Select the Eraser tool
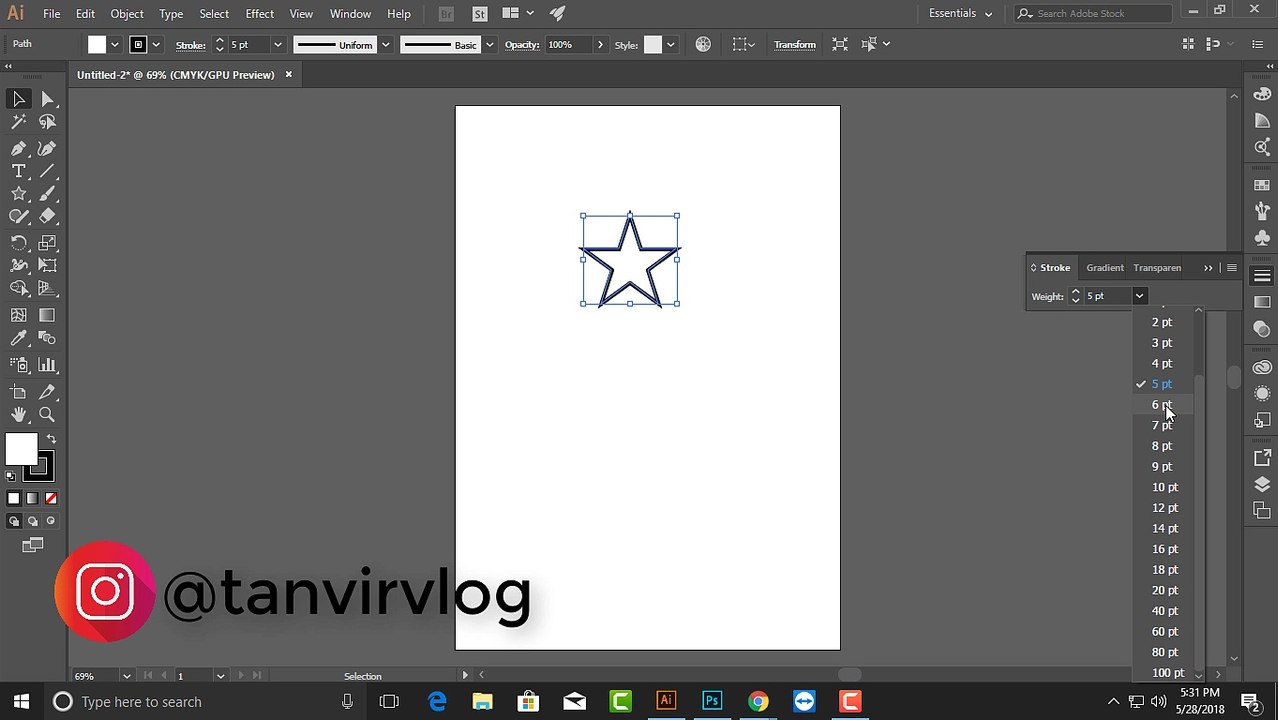 point(47,216)
